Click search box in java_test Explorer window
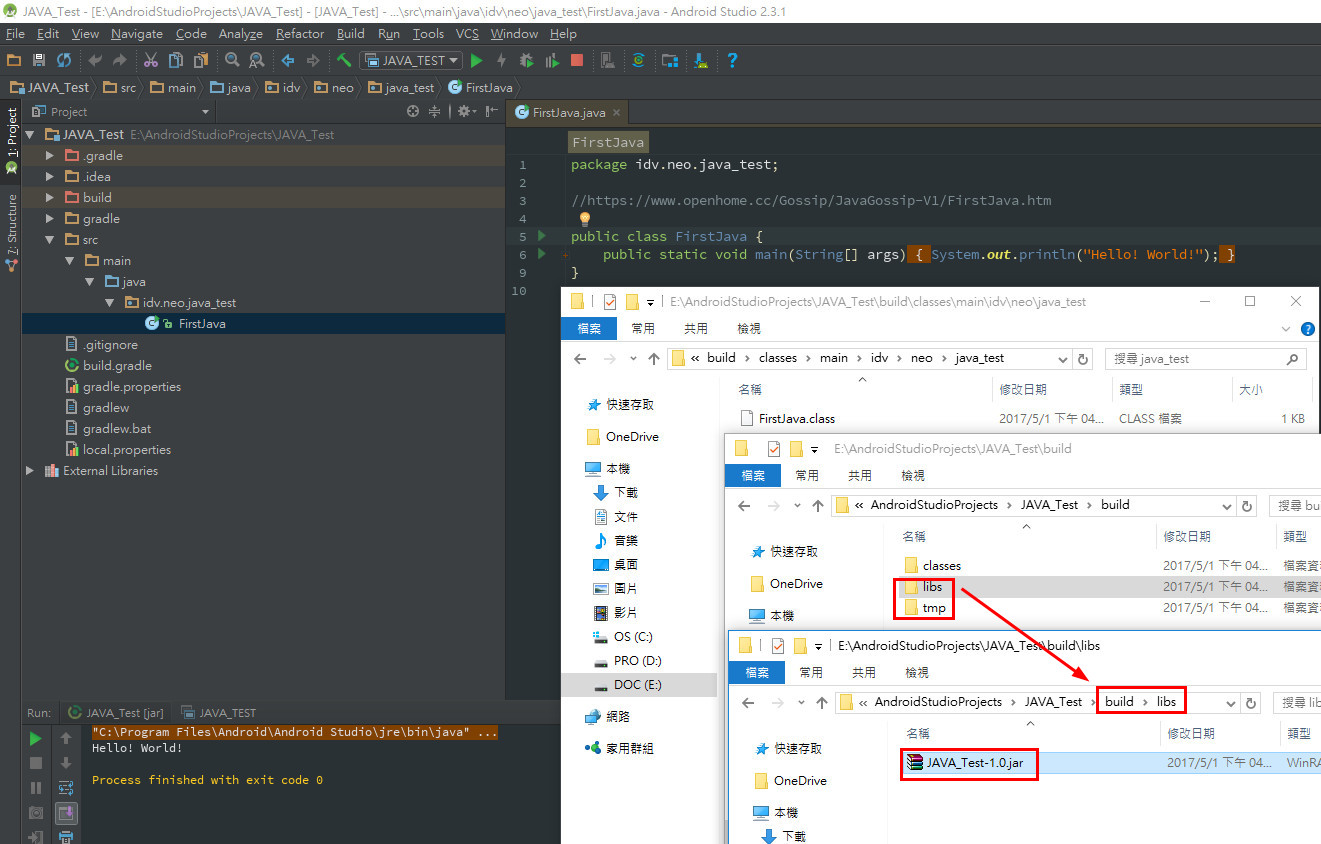The height and width of the screenshot is (844, 1321). click(1205, 358)
